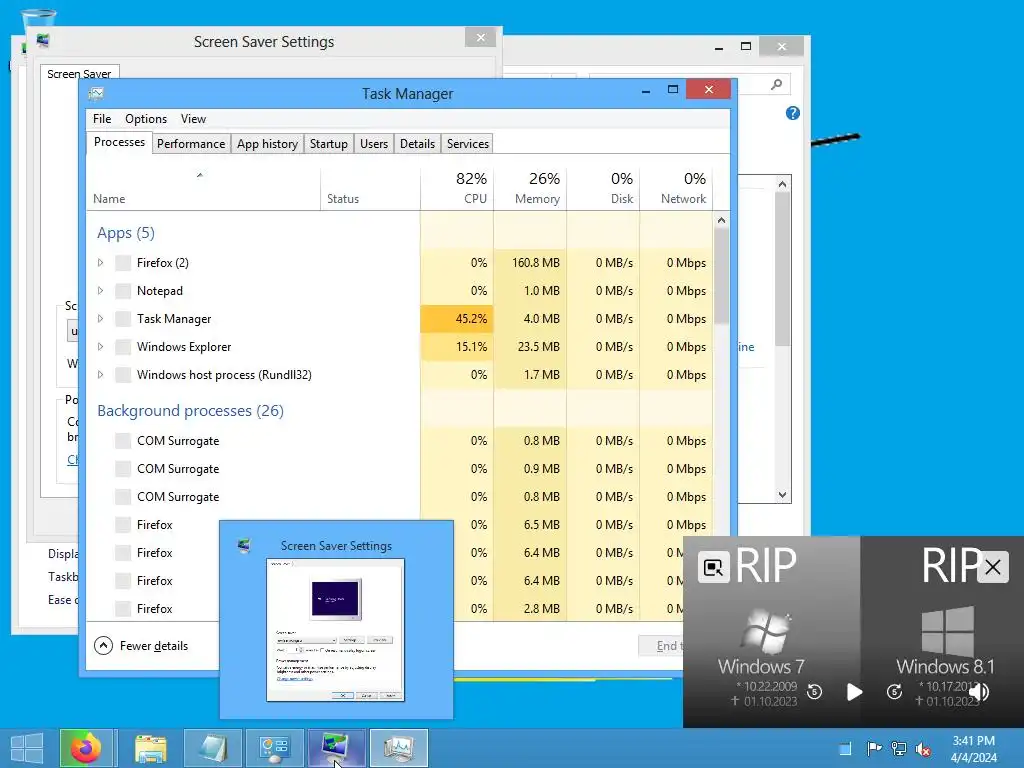Switch to the App history tab
This screenshot has height=768, width=1024.
(267, 144)
